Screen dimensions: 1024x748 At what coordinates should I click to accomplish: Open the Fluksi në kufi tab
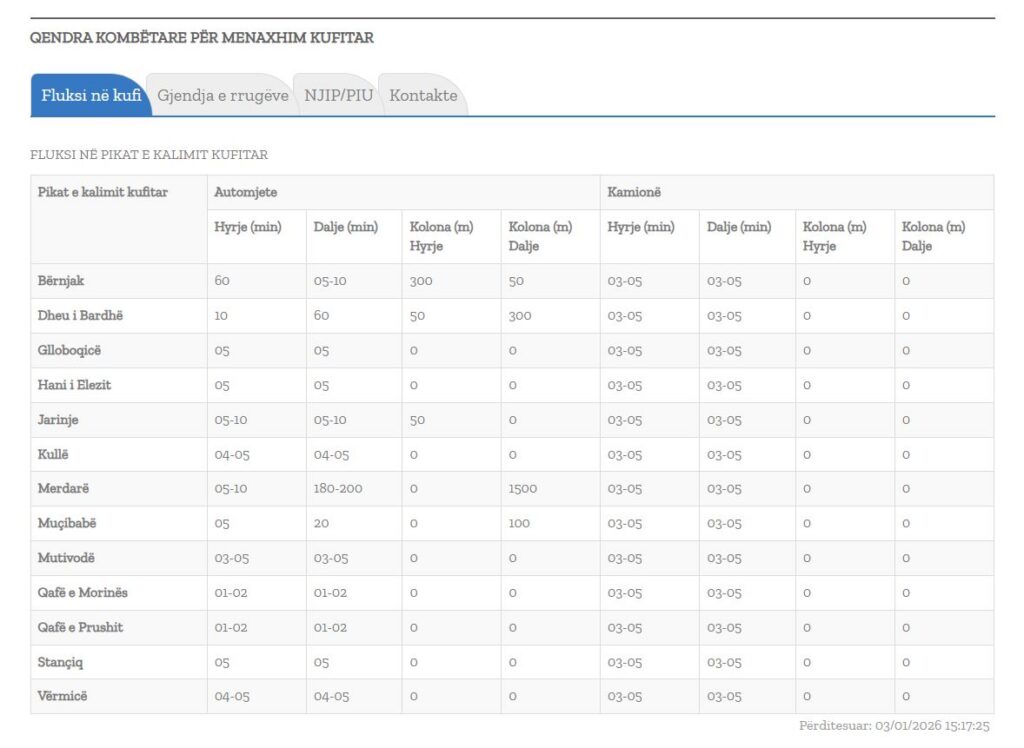point(90,96)
